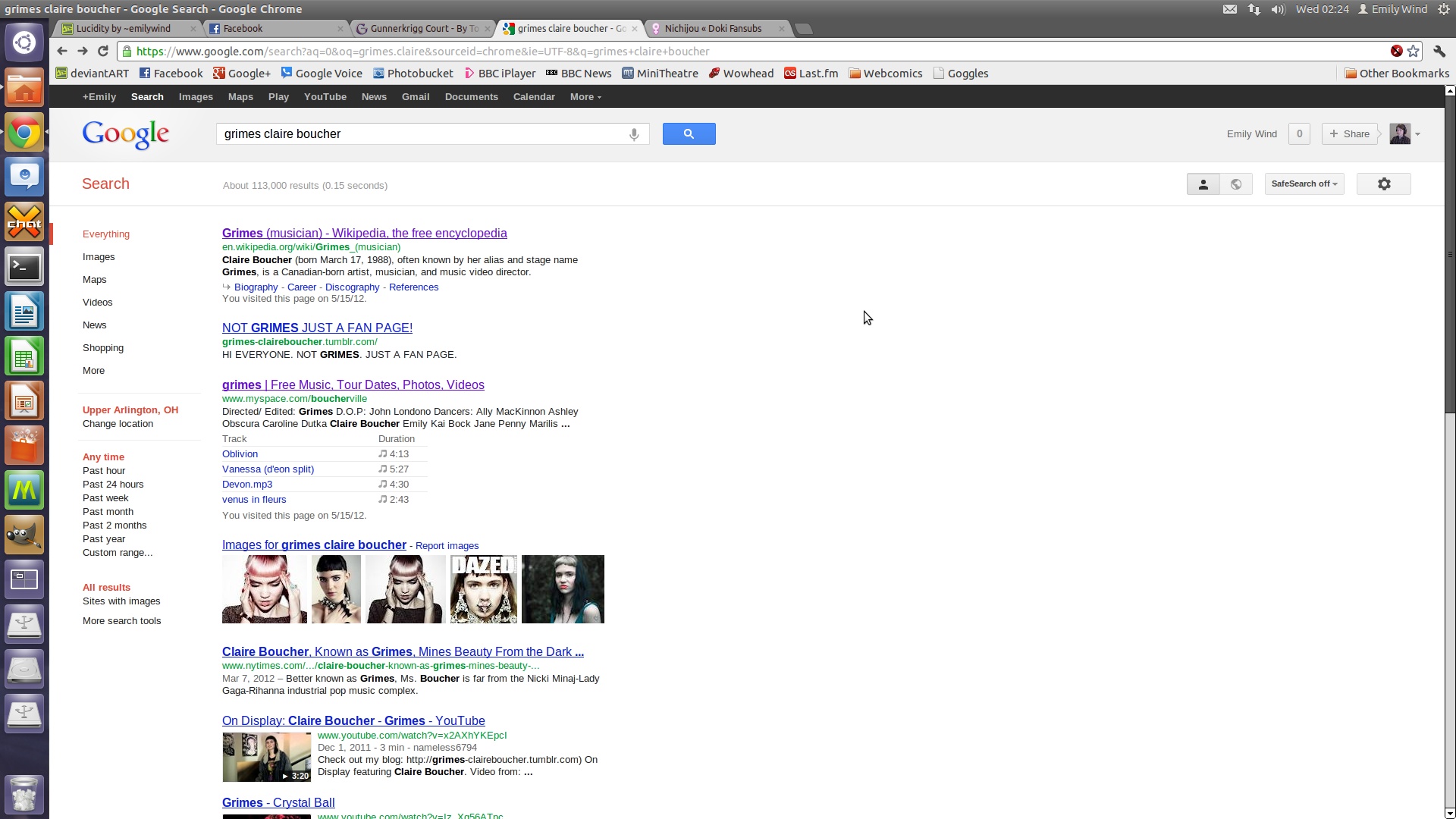Open the NOT GRIMES JUST A FAN PAGE result
This screenshot has width=1456, height=819.
pyautogui.click(x=317, y=328)
